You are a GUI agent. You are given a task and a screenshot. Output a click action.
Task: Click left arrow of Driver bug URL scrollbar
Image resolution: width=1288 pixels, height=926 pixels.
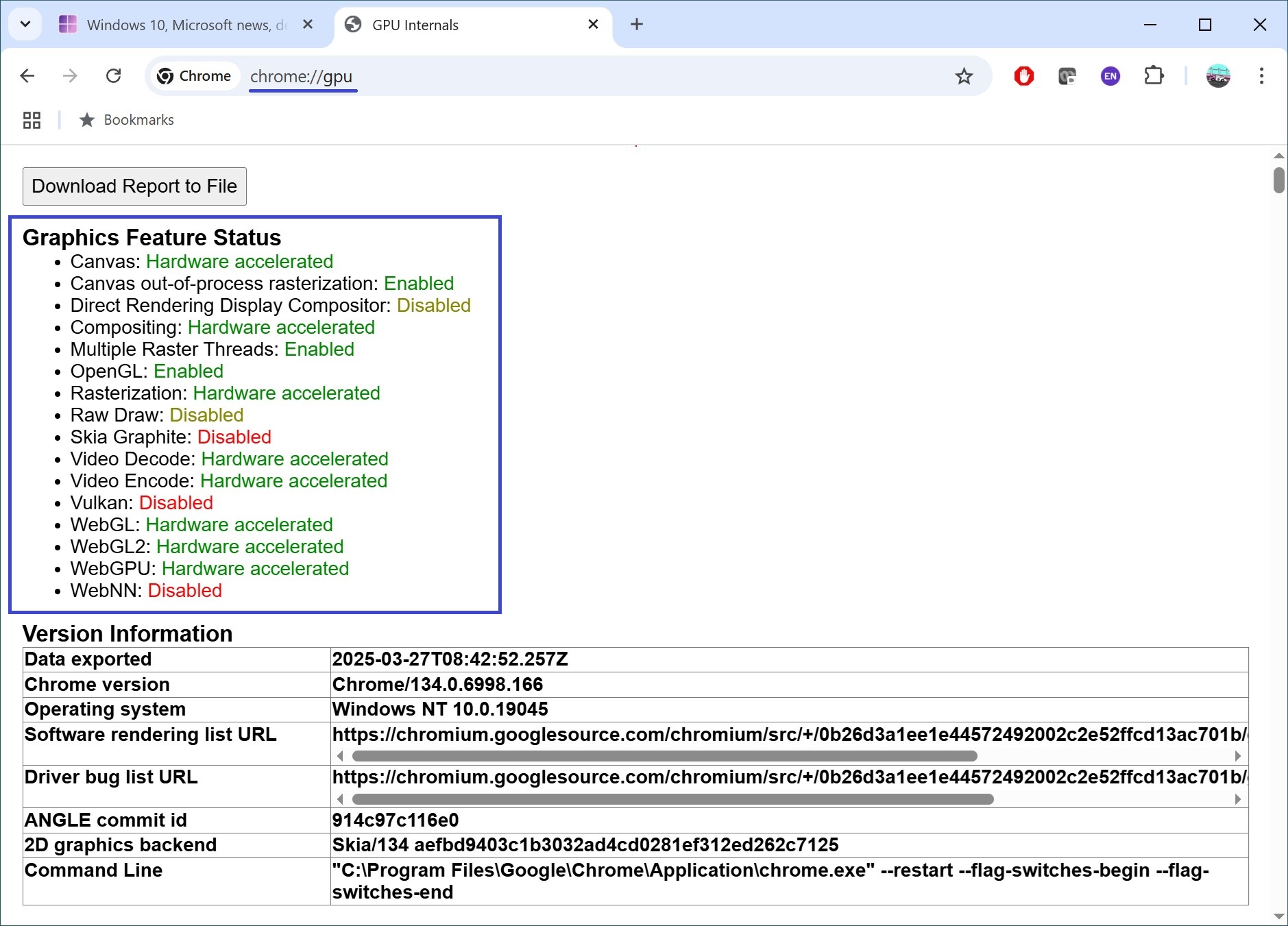[x=341, y=799]
